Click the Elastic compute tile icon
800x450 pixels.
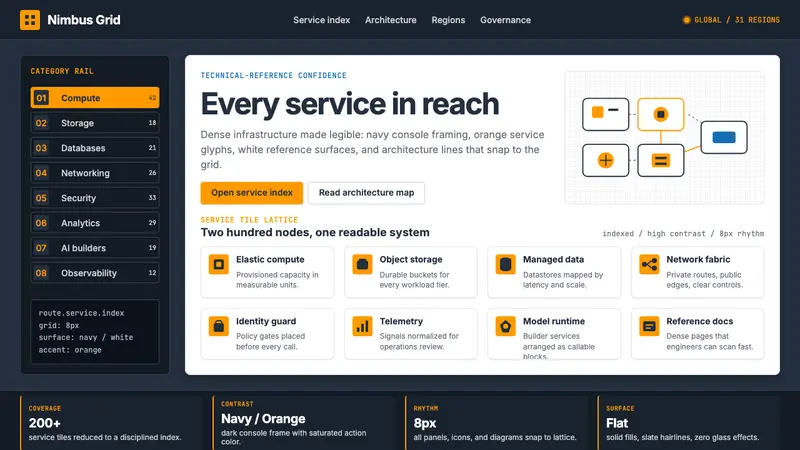[x=218, y=264]
